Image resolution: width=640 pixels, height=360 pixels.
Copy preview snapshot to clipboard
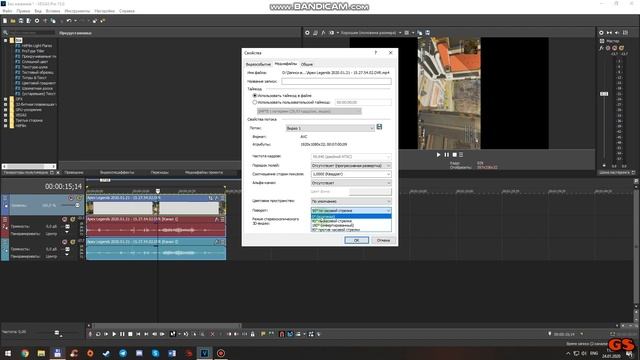pos(420,33)
